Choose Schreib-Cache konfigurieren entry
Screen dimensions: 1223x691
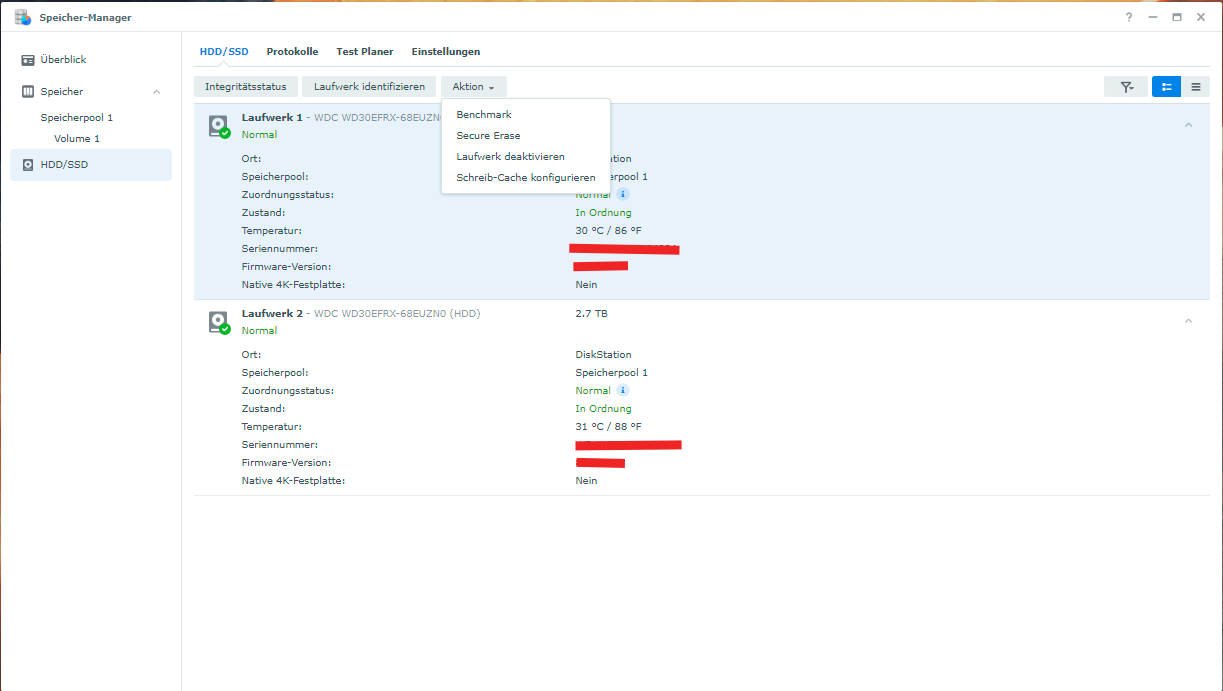tap(526, 178)
